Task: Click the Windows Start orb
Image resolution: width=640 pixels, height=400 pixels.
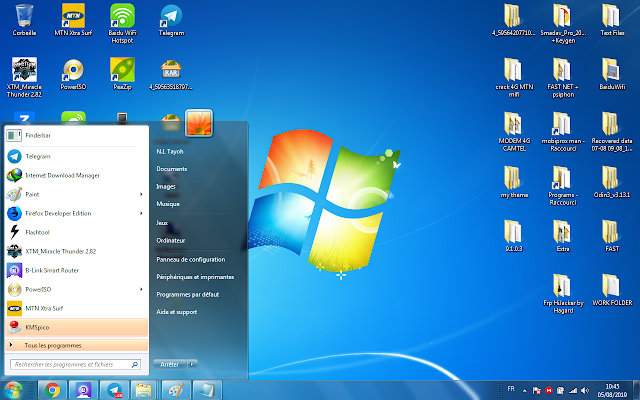Action: coord(13,390)
